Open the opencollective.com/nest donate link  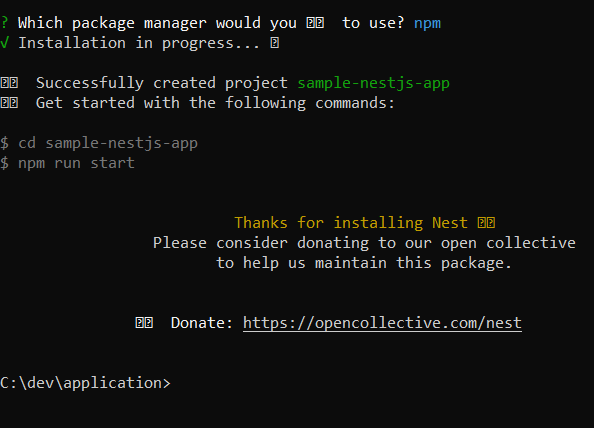(382, 323)
